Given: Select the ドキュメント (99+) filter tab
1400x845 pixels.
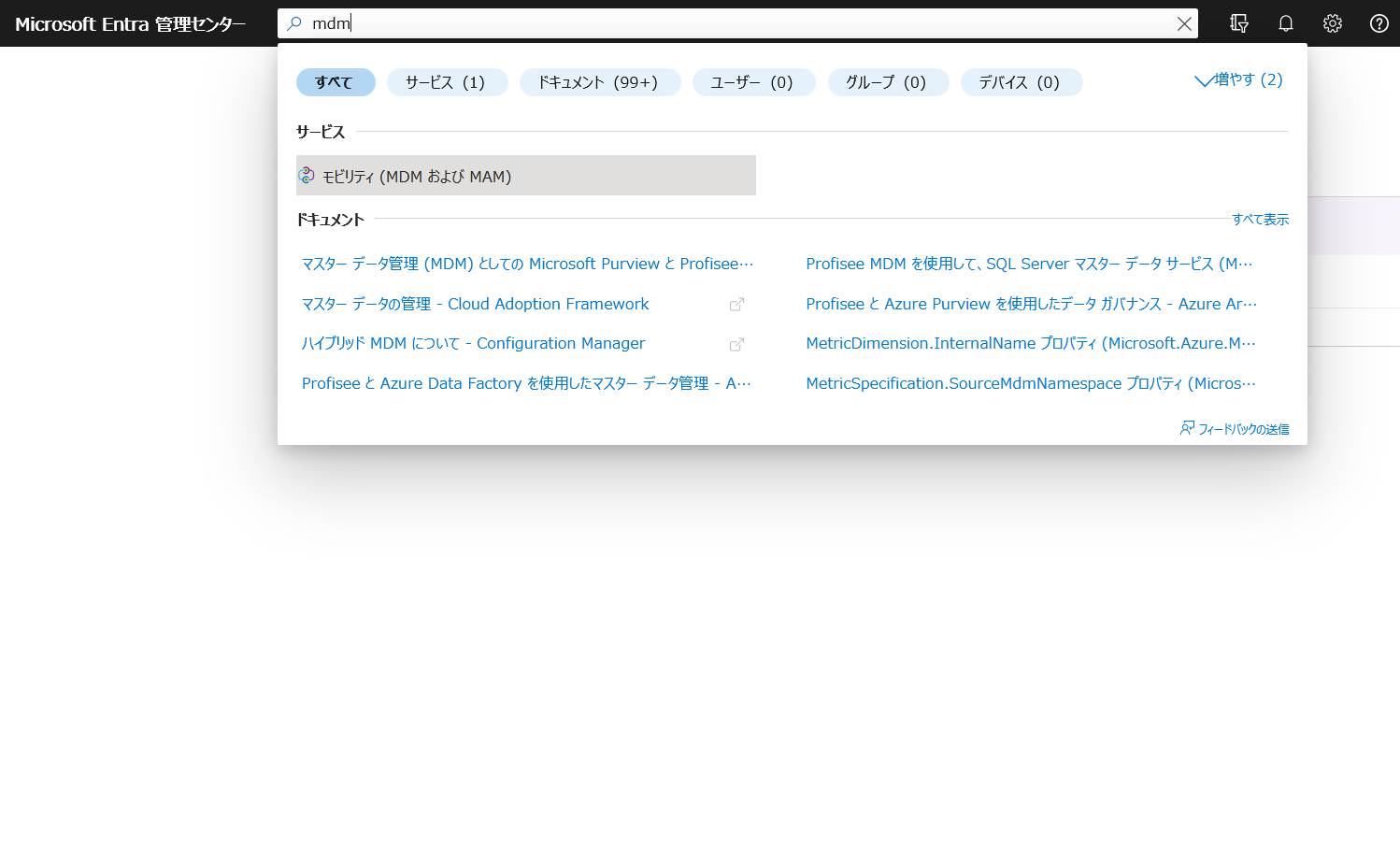Looking at the screenshot, I should 600,82.
